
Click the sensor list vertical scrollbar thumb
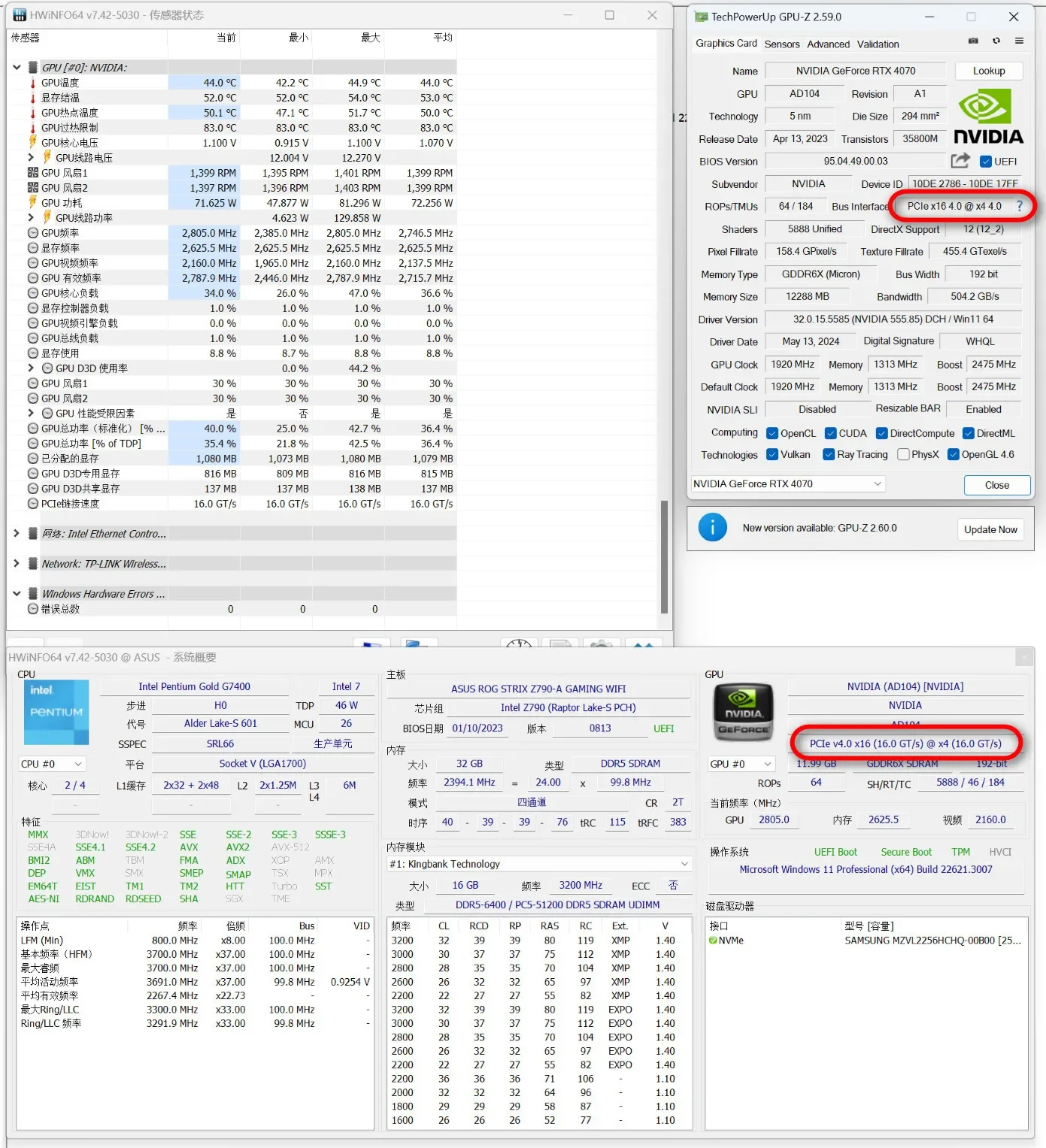pyautogui.click(x=664, y=557)
